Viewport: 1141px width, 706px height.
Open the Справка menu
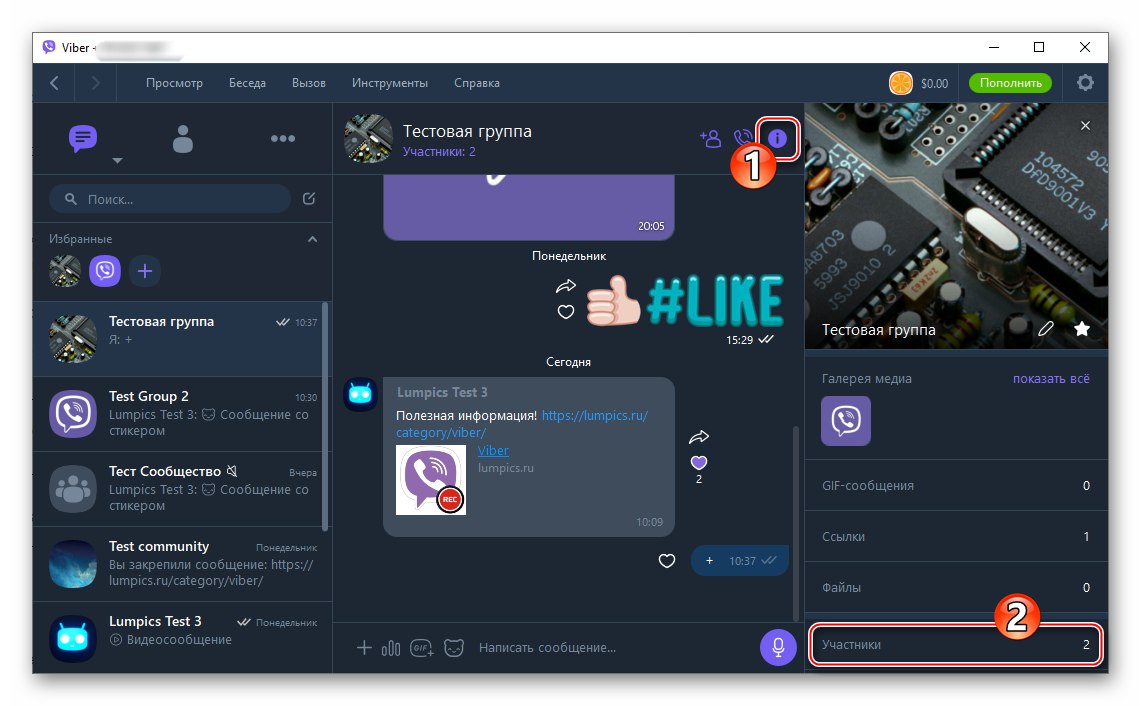477,83
